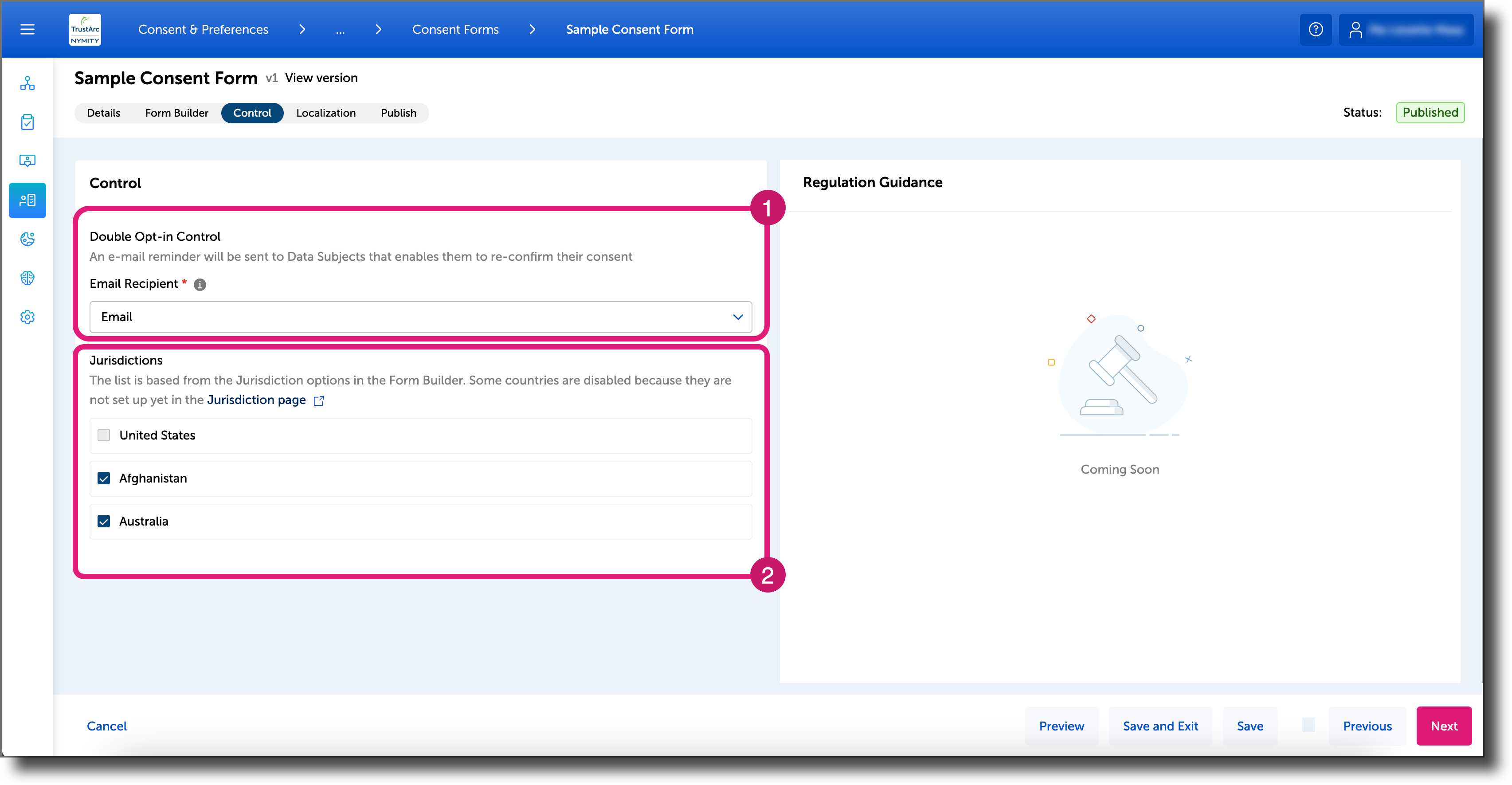The height and width of the screenshot is (785, 1512).
Task: Disable the Australia jurisdiction checkbox
Action: (x=104, y=521)
